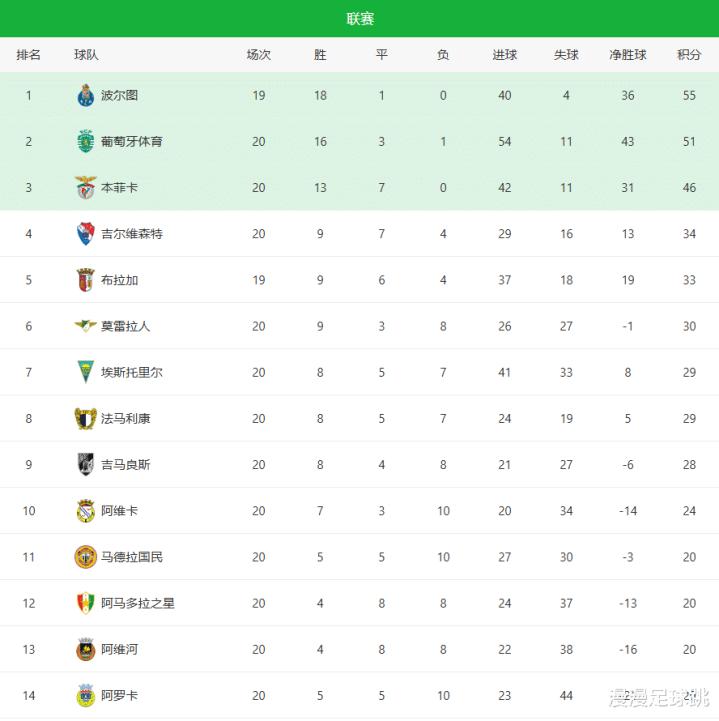This screenshot has height=721, width=719.
Task: Click the 本菲卡 eagle crest icon
Action: 85,187
